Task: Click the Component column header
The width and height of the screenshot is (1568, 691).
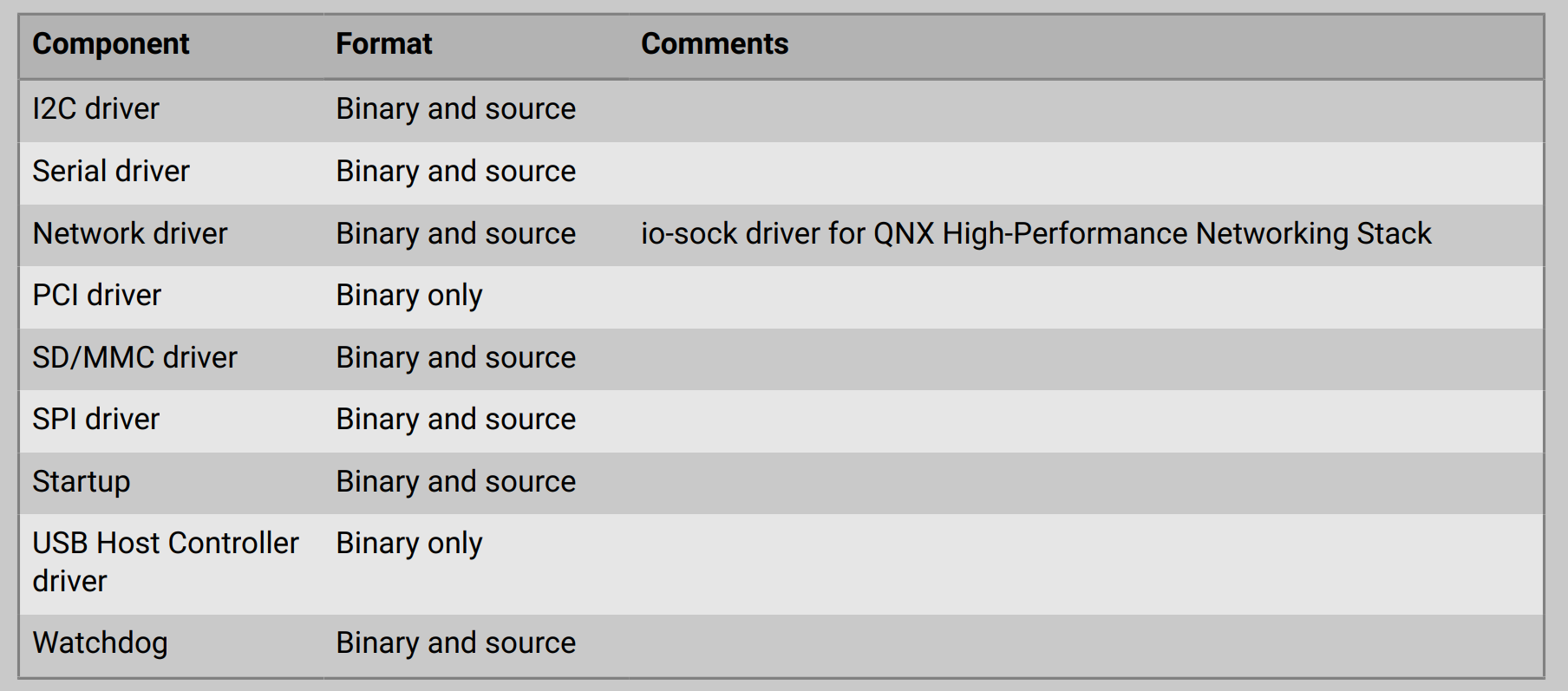Action: pos(111,44)
